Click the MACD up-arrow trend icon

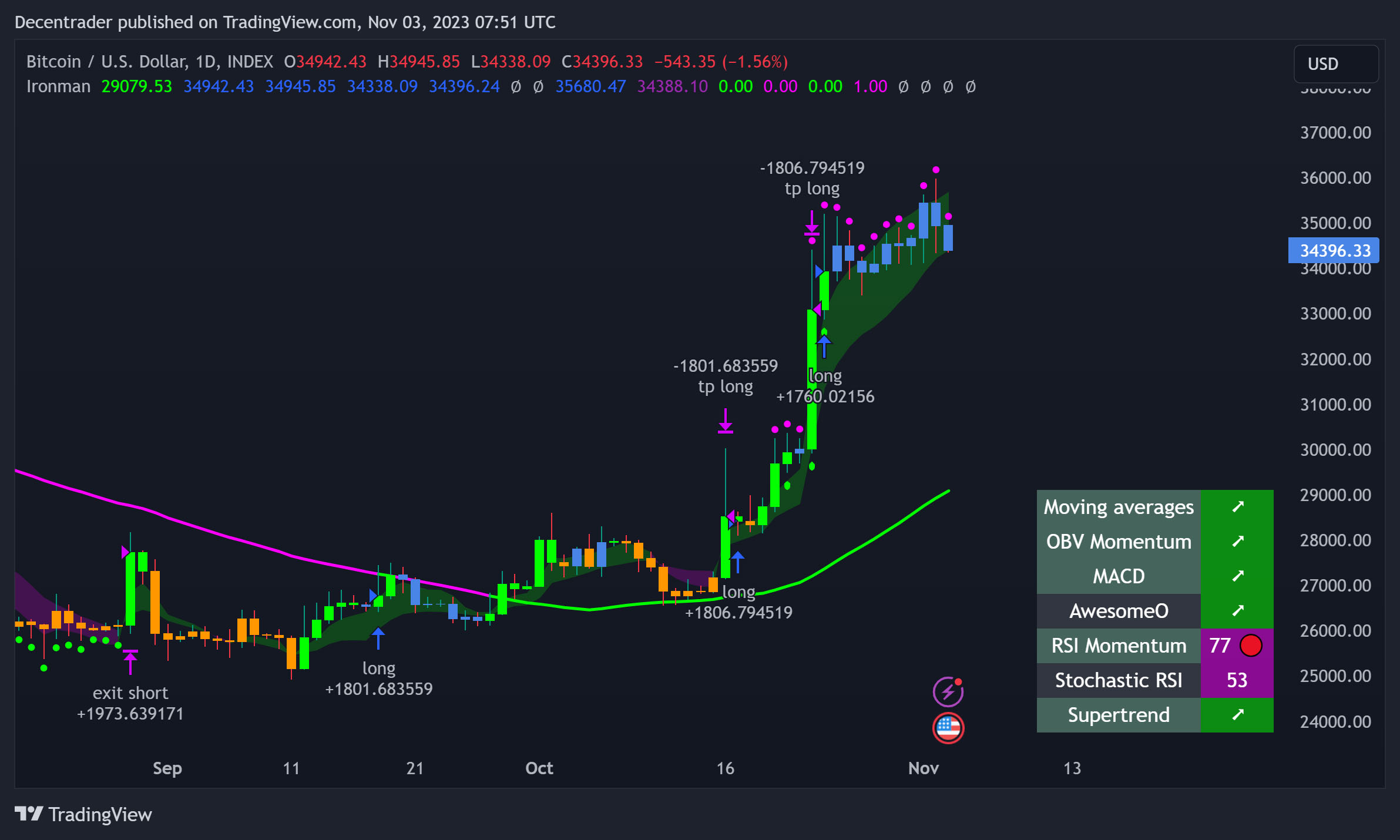pos(1237,576)
